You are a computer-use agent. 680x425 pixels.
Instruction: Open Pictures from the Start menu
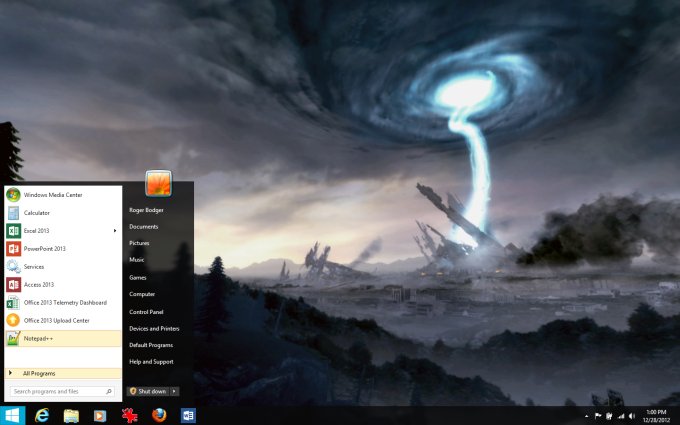139,243
